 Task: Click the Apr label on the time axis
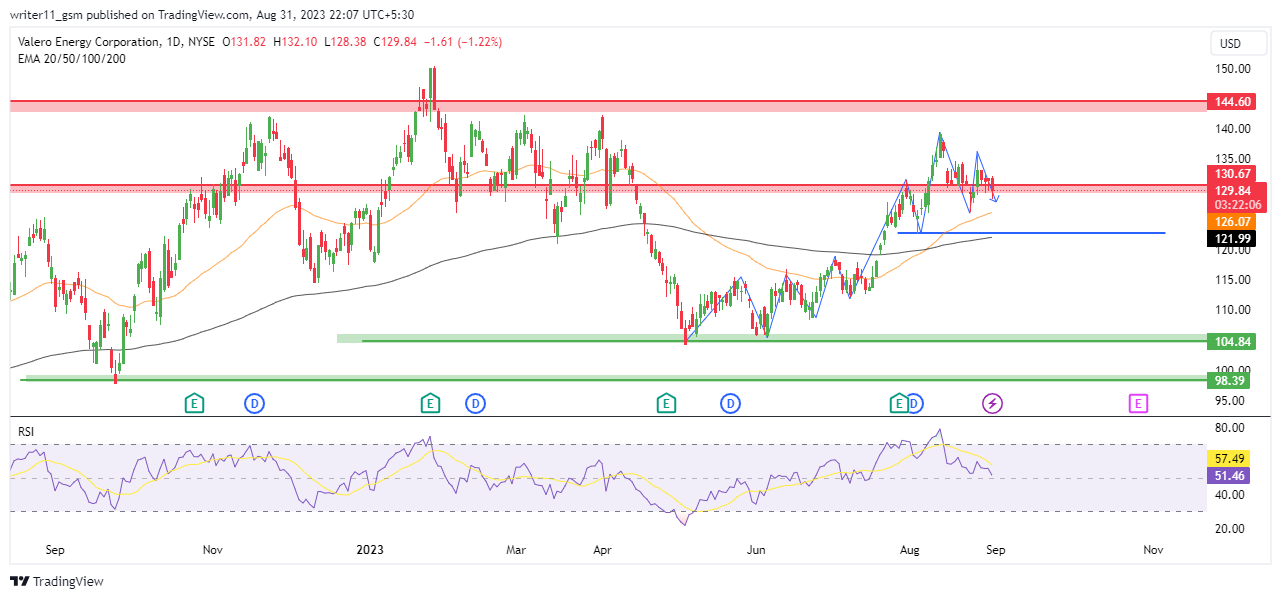(x=602, y=550)
